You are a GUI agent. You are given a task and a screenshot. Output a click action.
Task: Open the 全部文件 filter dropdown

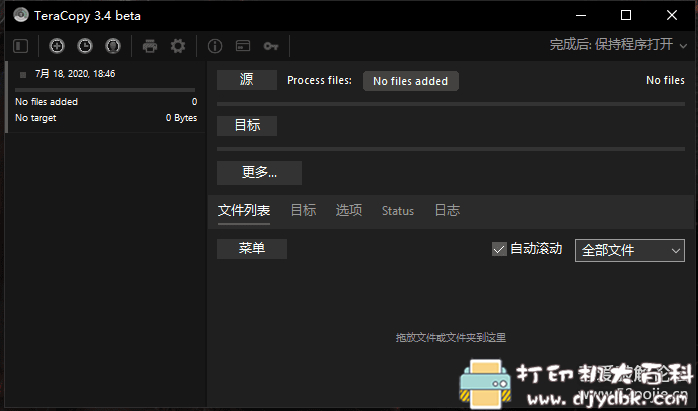click(629, 250)
